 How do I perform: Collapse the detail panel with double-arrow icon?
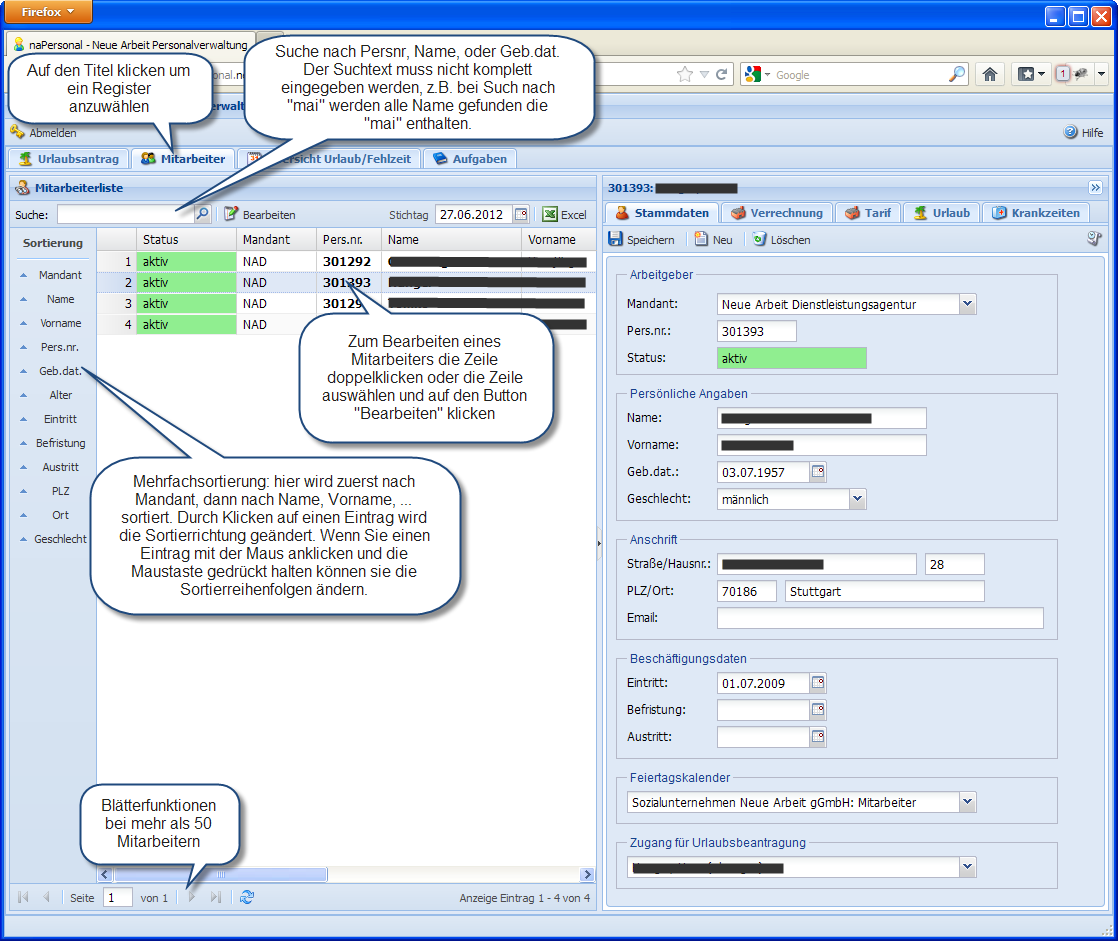click(1095, 187)
